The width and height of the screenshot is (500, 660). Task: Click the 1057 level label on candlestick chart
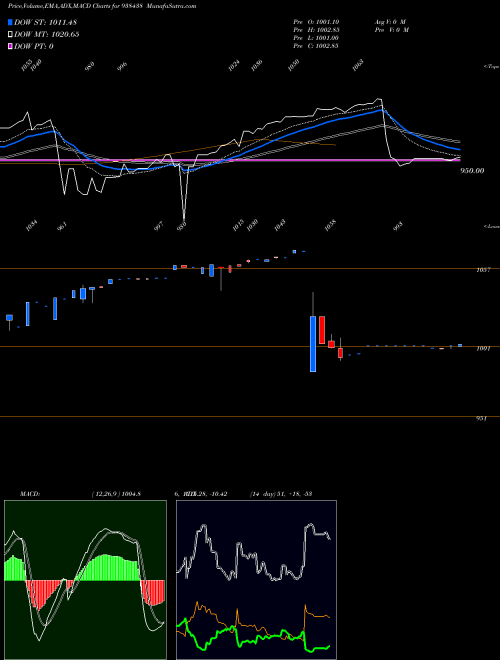coord(483,270)
